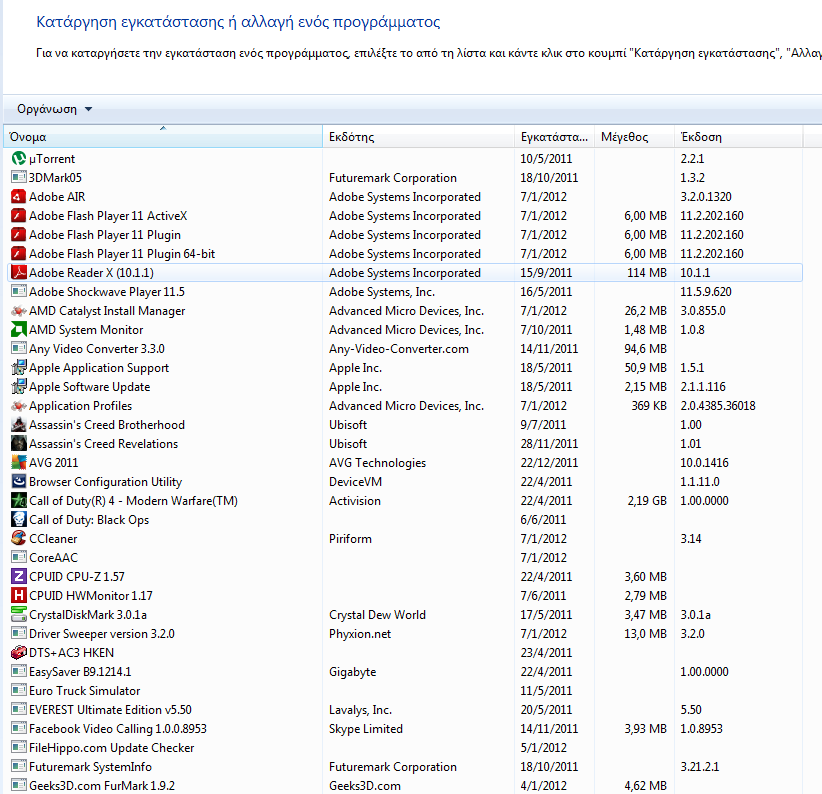Click the CPUID HWMonitor icon
822x794 pixels.
(x=19, y=595)
